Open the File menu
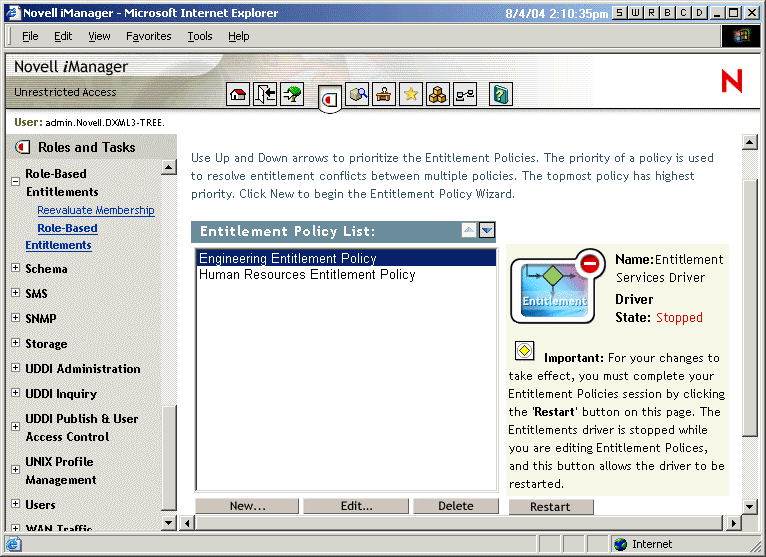This screenshot has width=766, height=557. click(30, 36)
